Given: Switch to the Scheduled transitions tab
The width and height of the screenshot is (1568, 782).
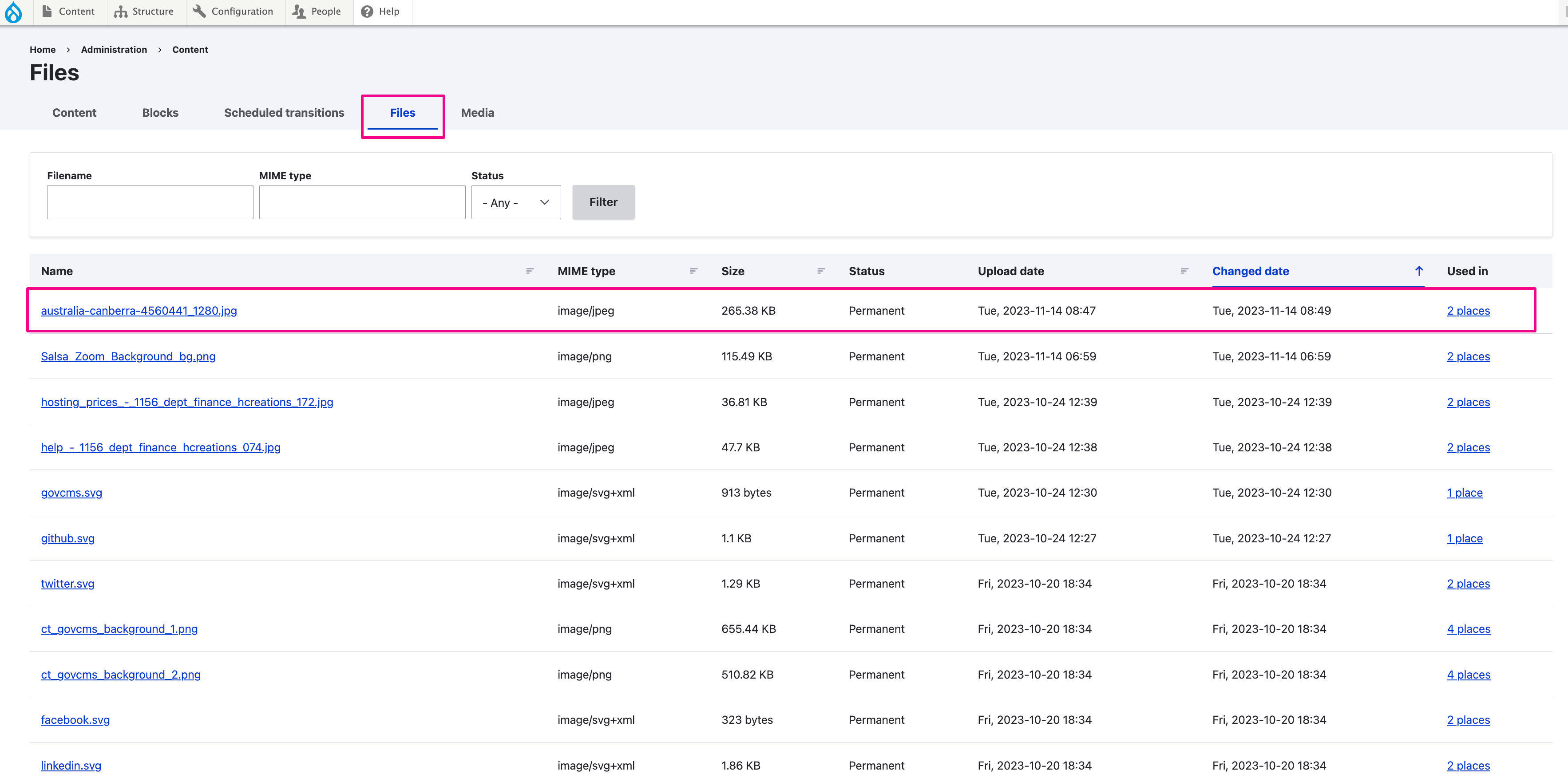Looking at the screenshot, I should 284,113.
